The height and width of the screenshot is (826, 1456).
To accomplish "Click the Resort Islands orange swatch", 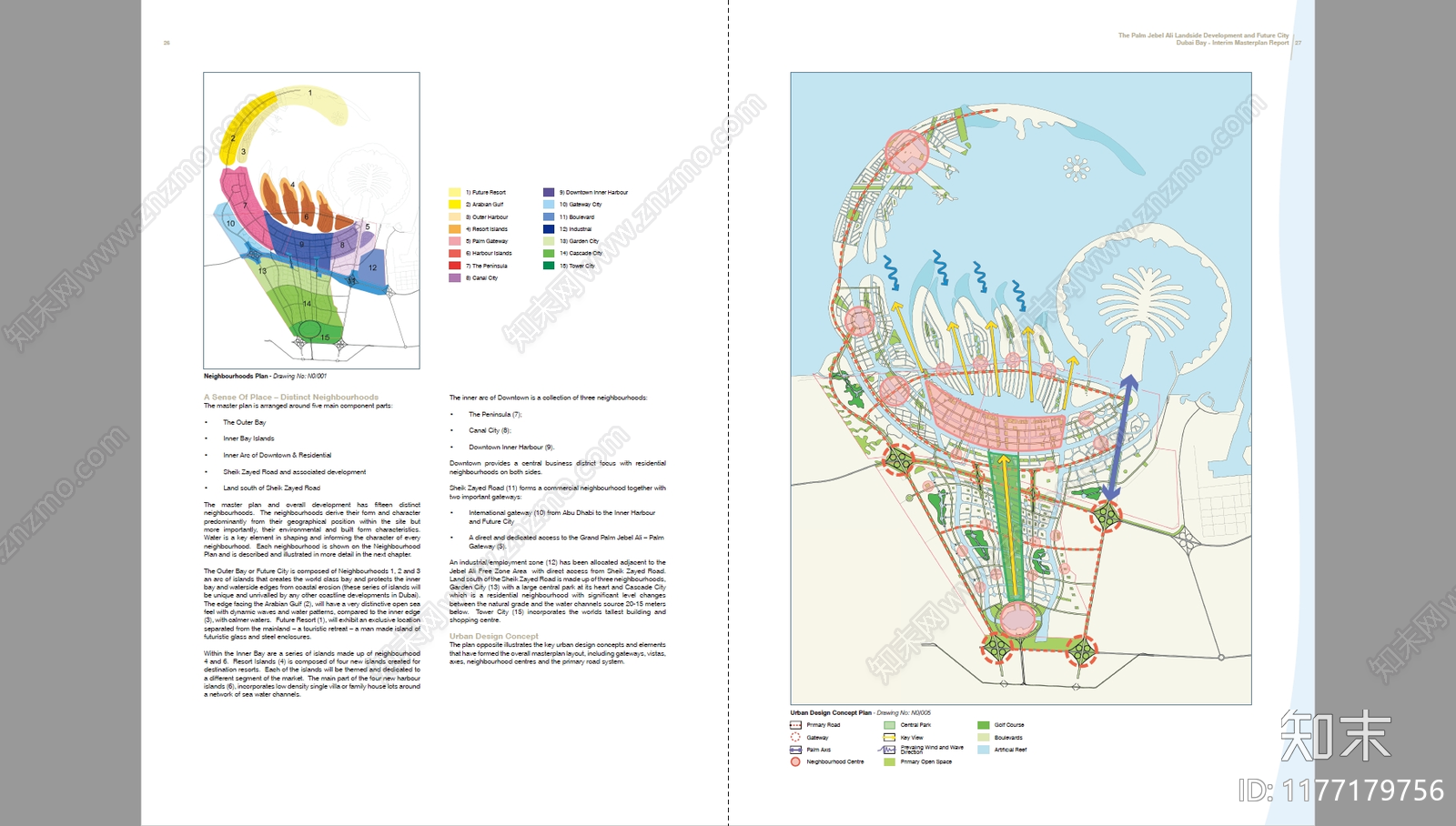I will click(x=454, y=229).
